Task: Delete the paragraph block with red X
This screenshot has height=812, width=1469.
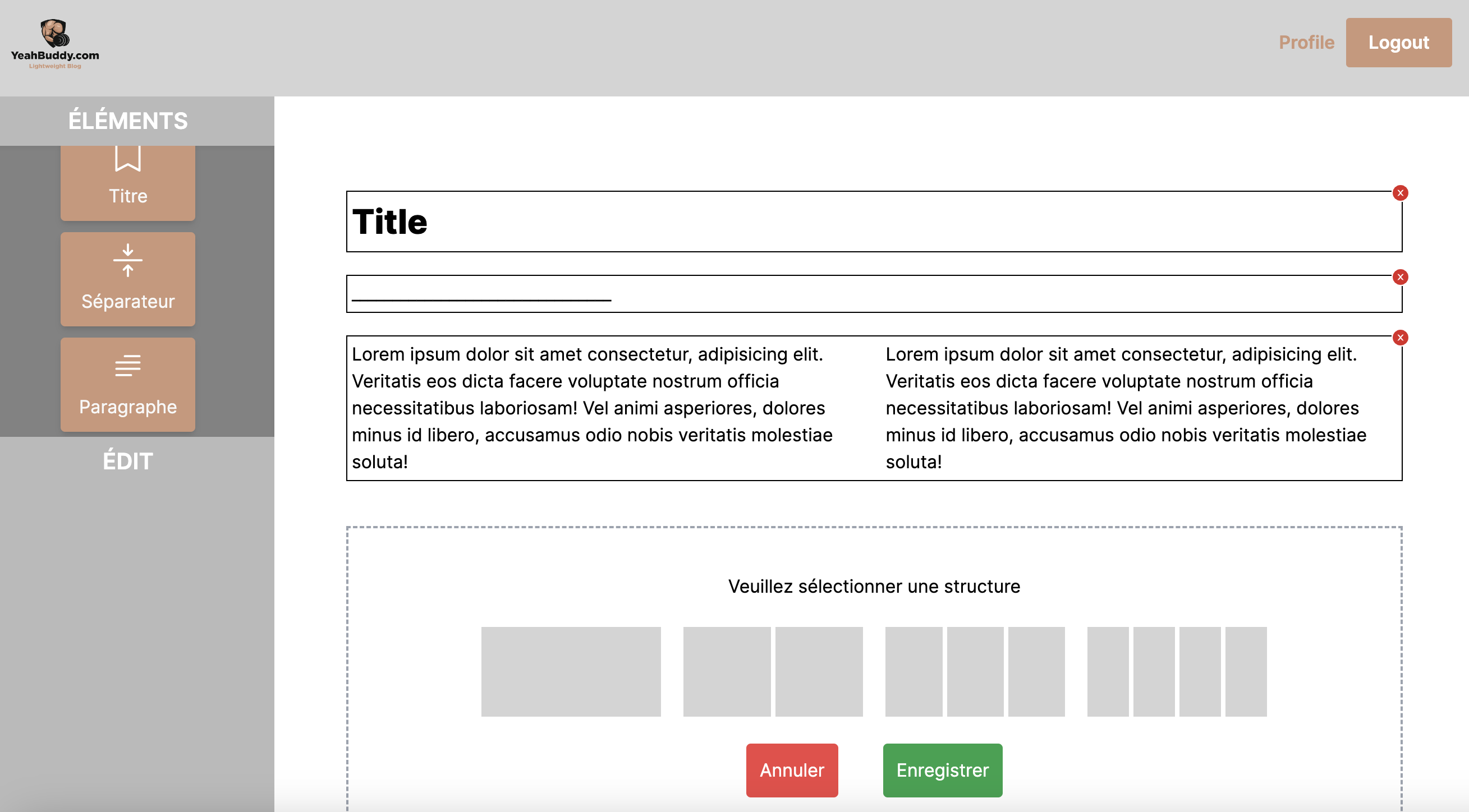Action: click(x=1400, y=338)
